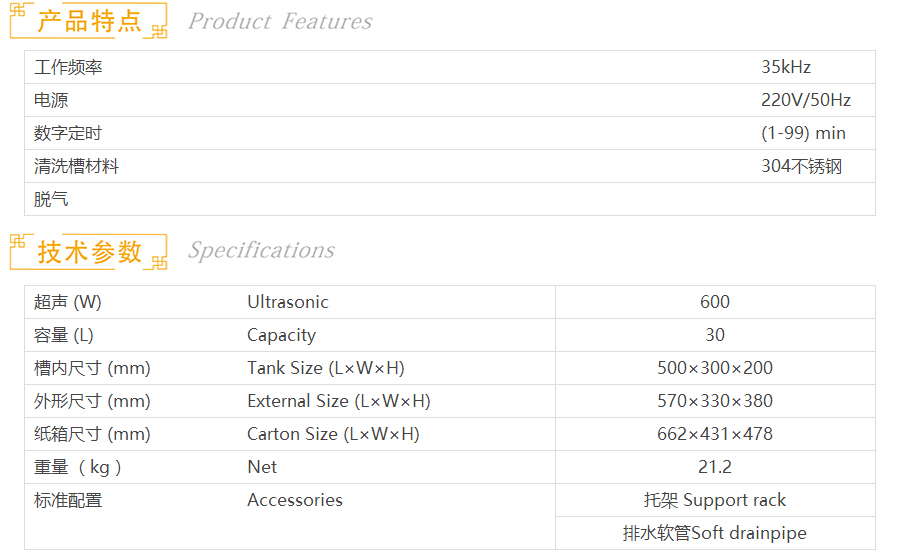Click the 技术参数 section heading
900x558 pixels.
[90, 251]
